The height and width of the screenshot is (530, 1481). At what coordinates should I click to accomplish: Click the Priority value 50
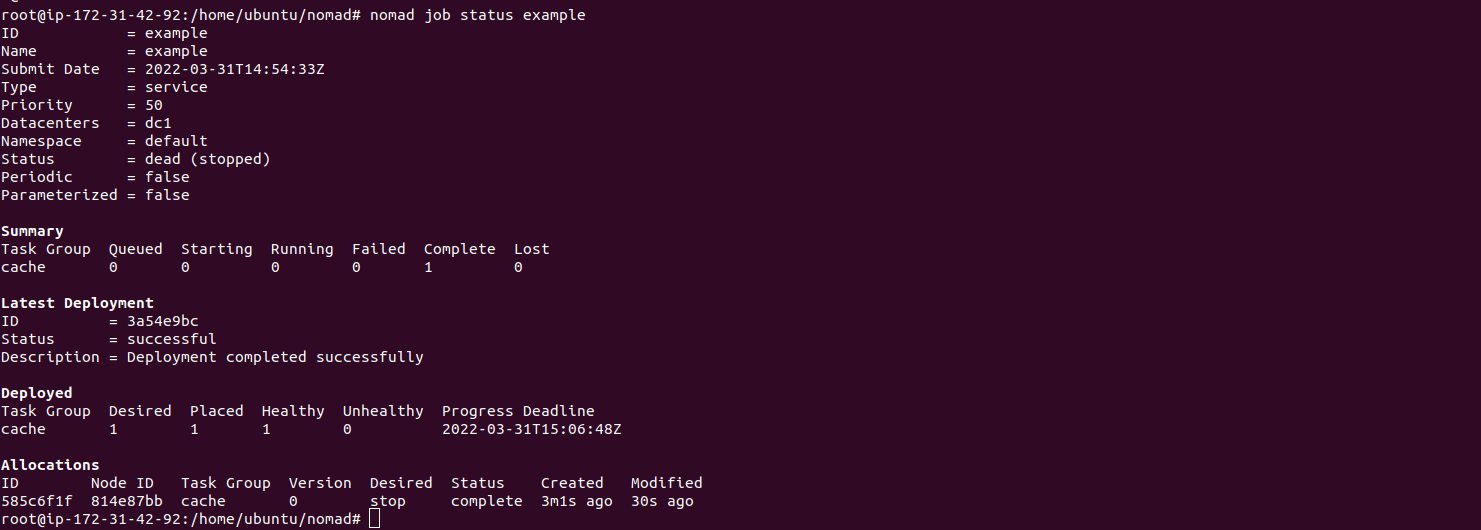coord(154,105)
